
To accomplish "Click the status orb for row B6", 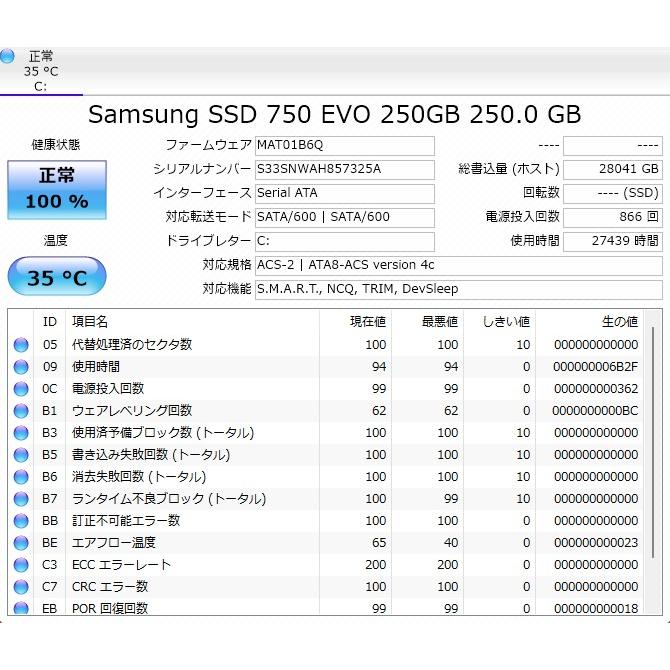I will click(21, 477).
